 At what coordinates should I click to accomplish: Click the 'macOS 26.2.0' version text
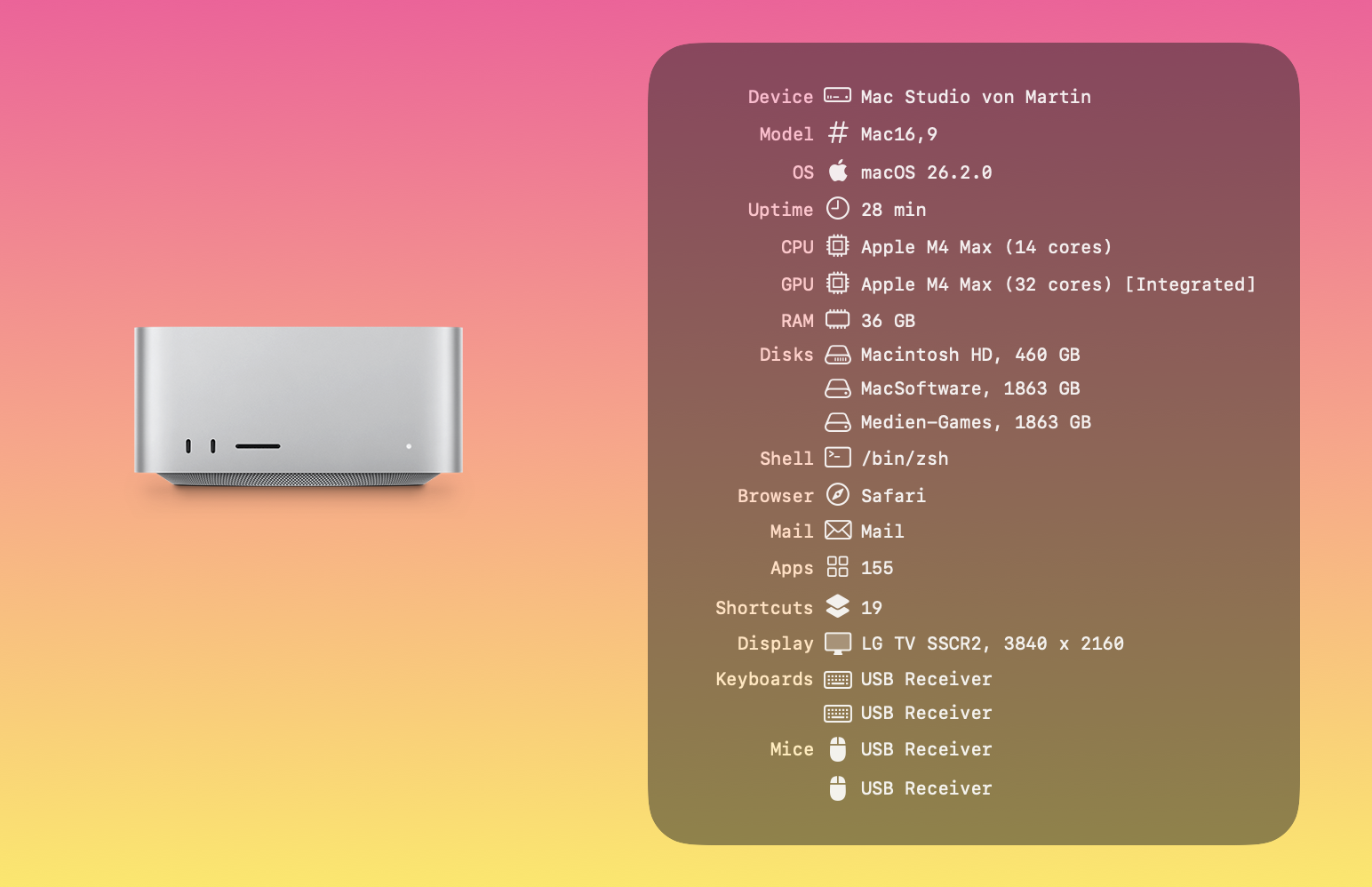[926, 172]
